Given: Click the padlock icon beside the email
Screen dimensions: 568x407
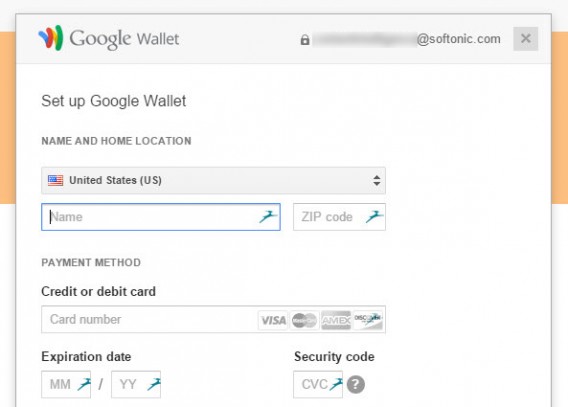Looking at the screenshot, I should click(x=305, y=39).
